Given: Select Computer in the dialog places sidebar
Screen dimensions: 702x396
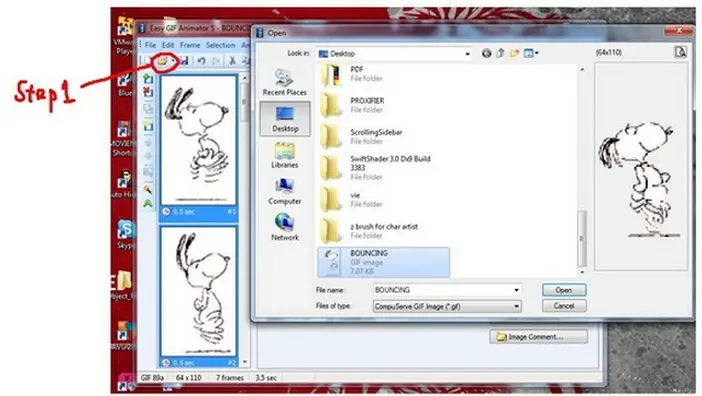Looking at the screenshot, I should point(284,192).
